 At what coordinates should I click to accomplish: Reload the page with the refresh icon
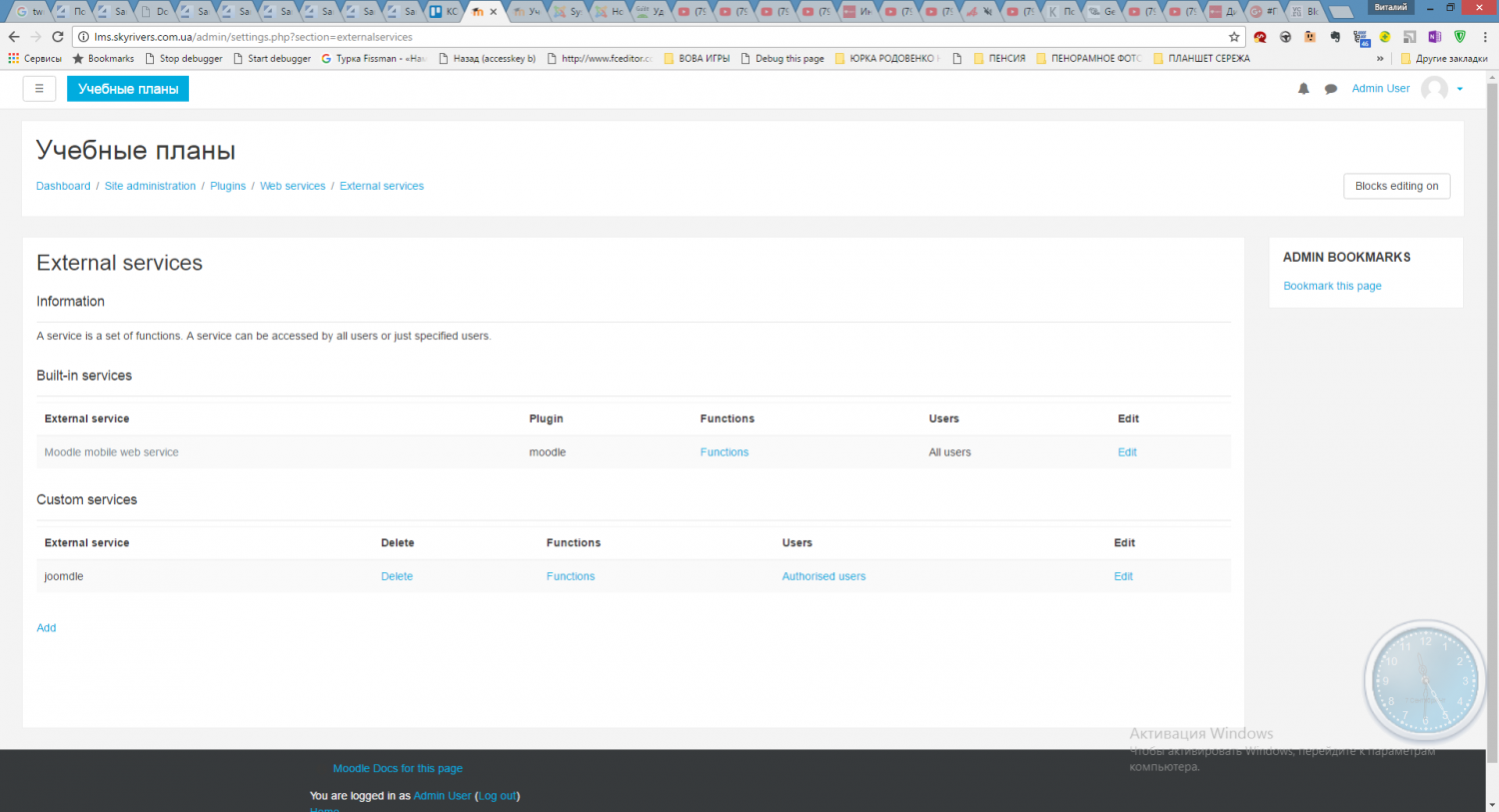coord(58,37)
